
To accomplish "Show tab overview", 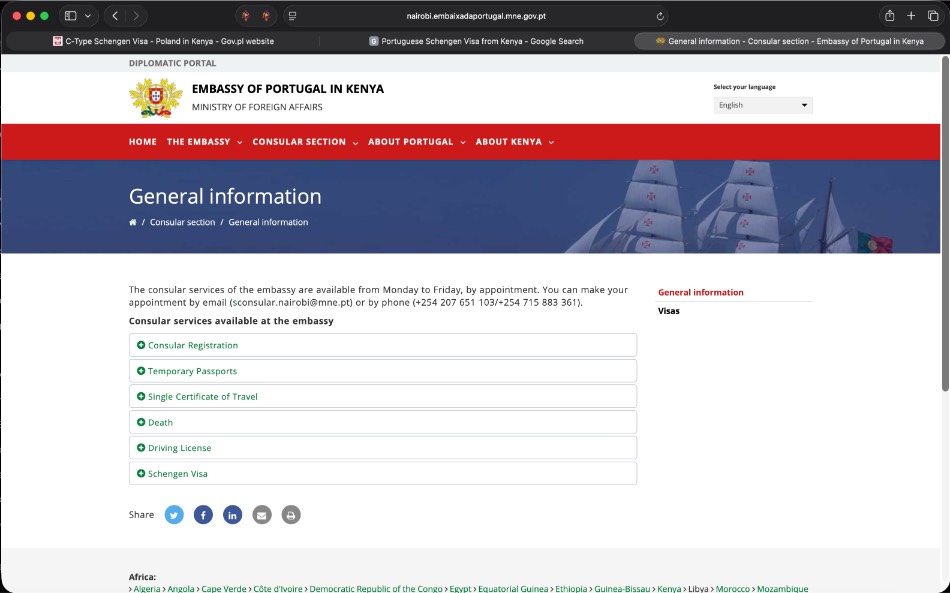I will 933,16.
